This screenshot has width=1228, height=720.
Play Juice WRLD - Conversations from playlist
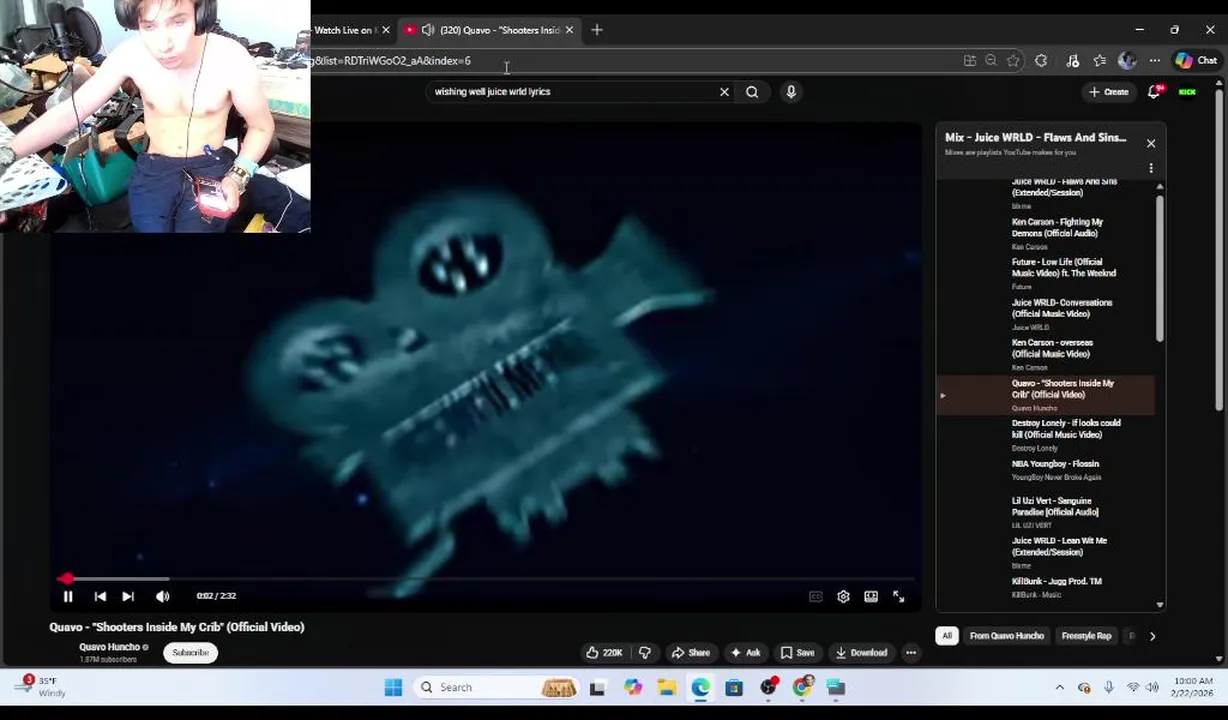(1047, 313)
